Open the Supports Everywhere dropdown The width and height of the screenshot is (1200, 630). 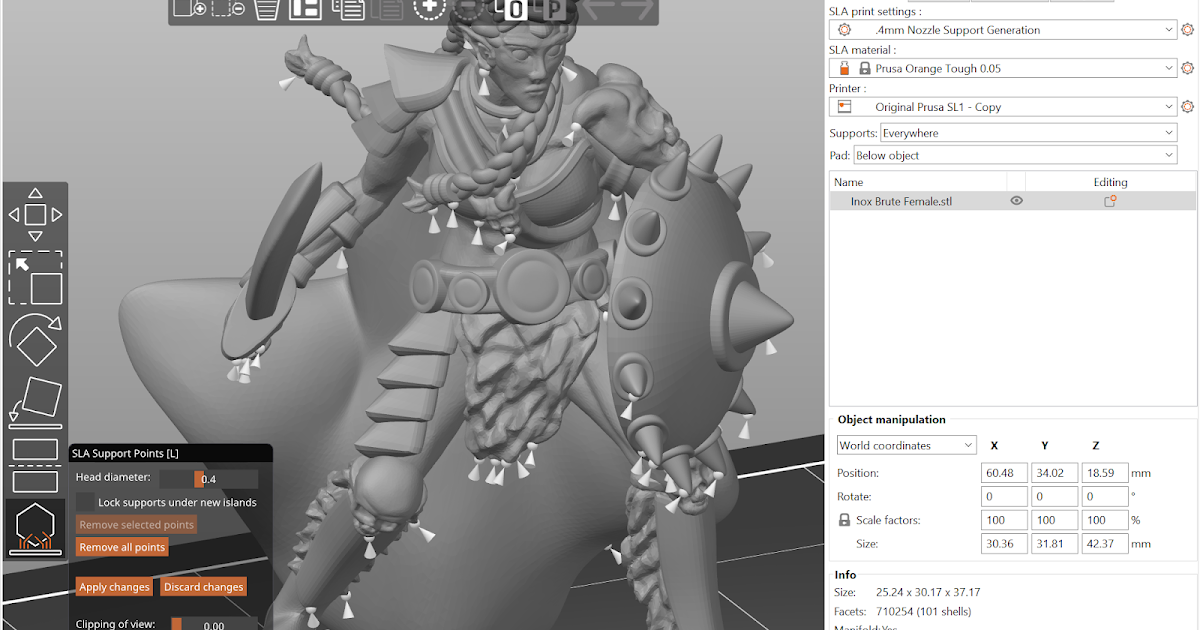(1027, 132)
